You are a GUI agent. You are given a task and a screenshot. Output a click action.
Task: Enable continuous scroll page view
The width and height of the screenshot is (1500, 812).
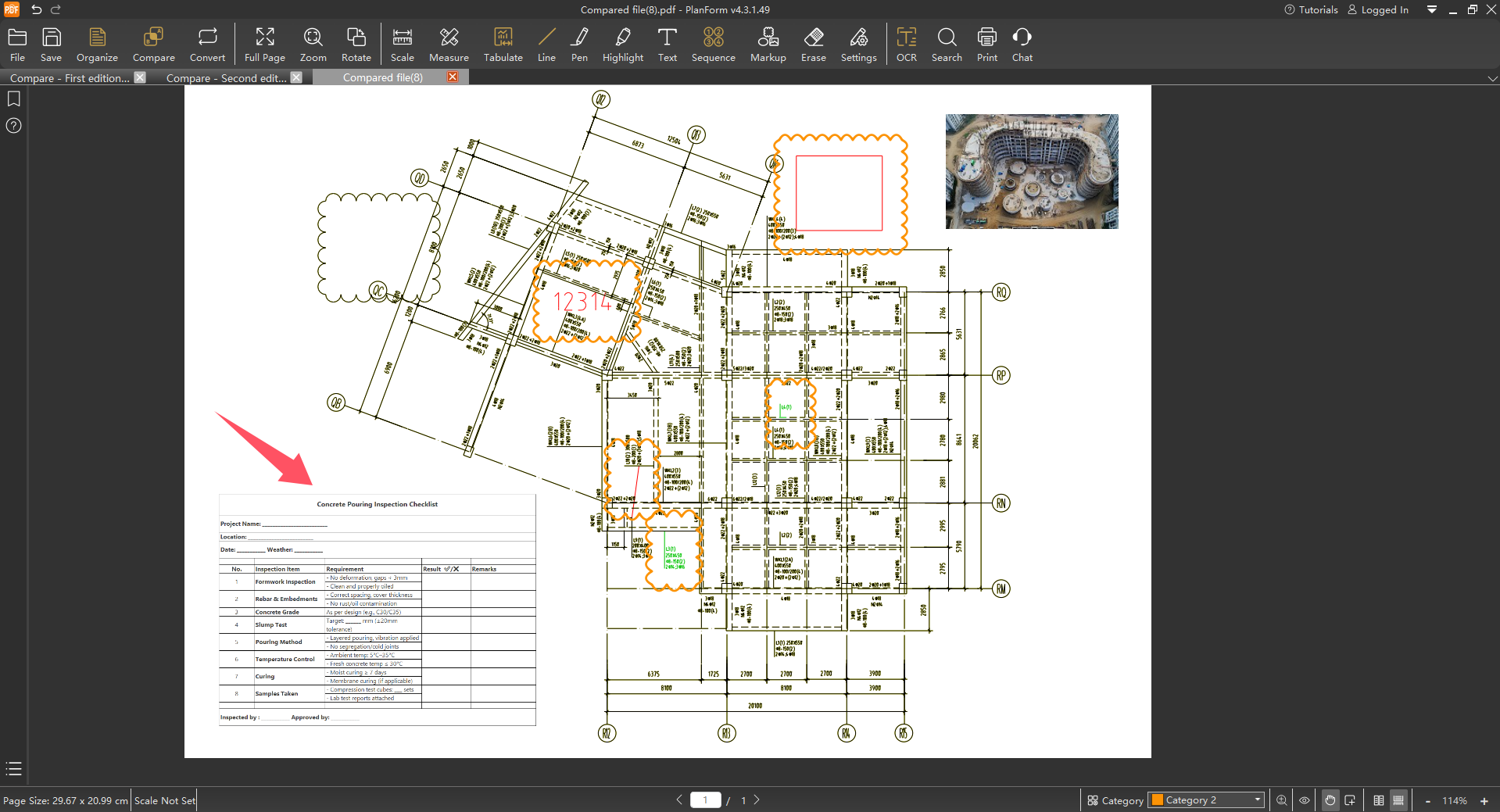(1398, 800)
